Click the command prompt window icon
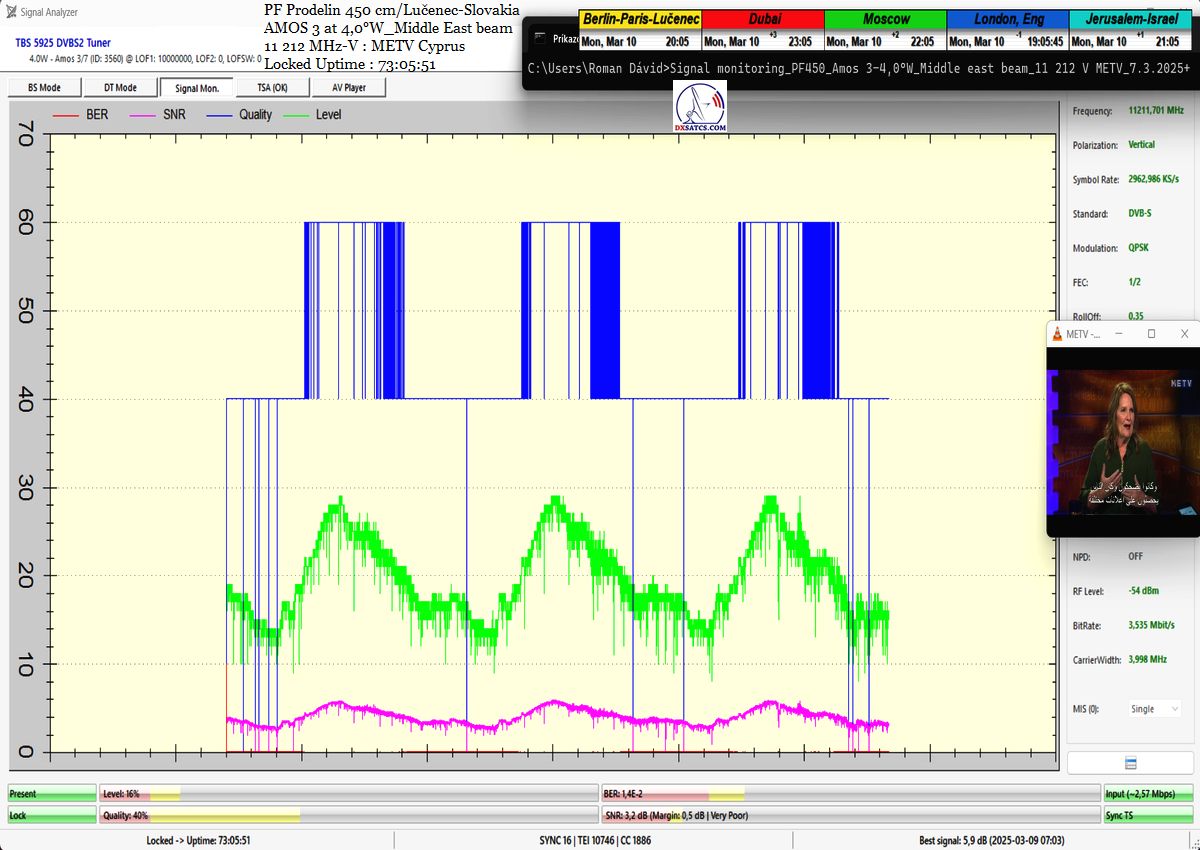The image size is (1200, 850). (538, 38)
